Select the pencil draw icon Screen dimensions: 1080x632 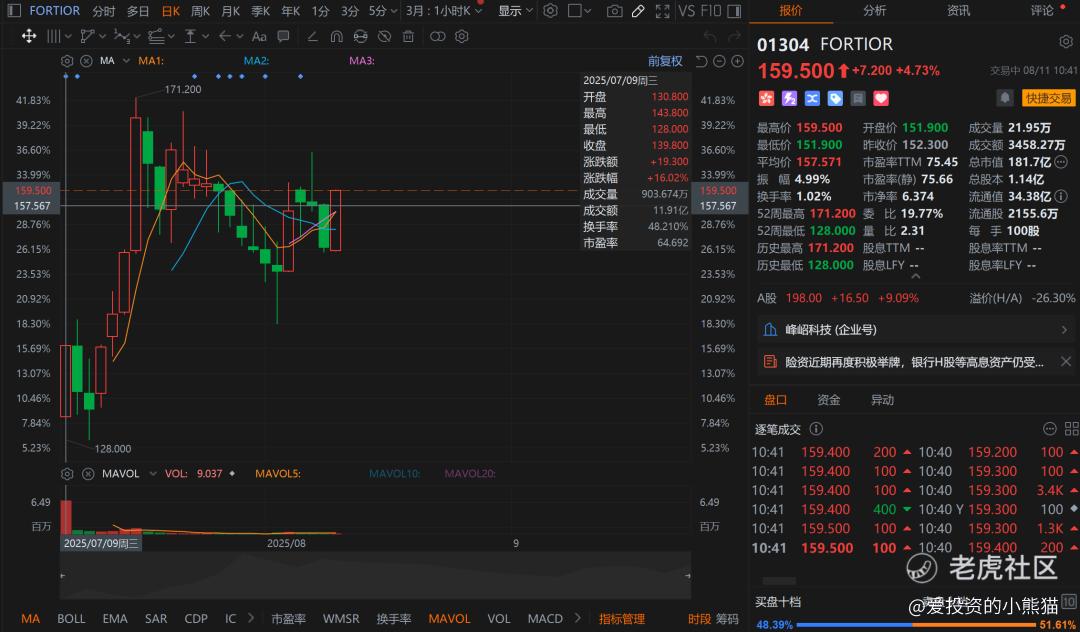point(638,11)
